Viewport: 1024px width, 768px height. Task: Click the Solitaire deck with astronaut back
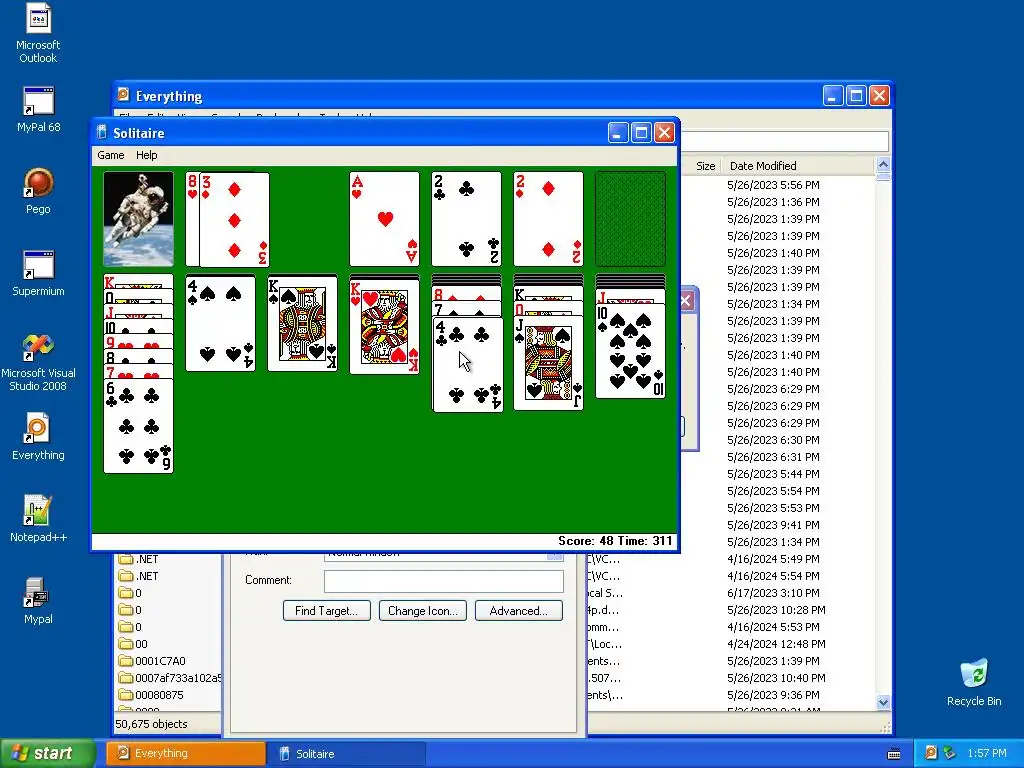138,219
